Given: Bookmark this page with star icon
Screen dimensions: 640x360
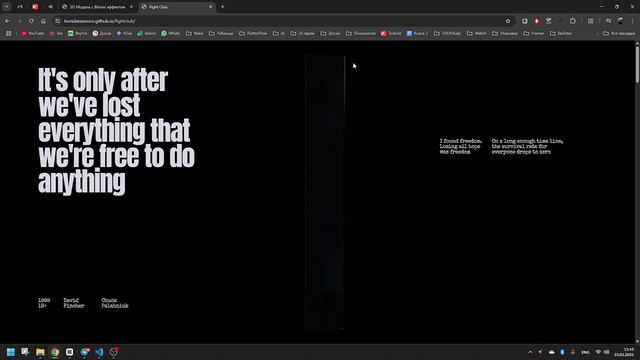Looking at the screenshot, I should pyautogui.click(x=508, y=21).
